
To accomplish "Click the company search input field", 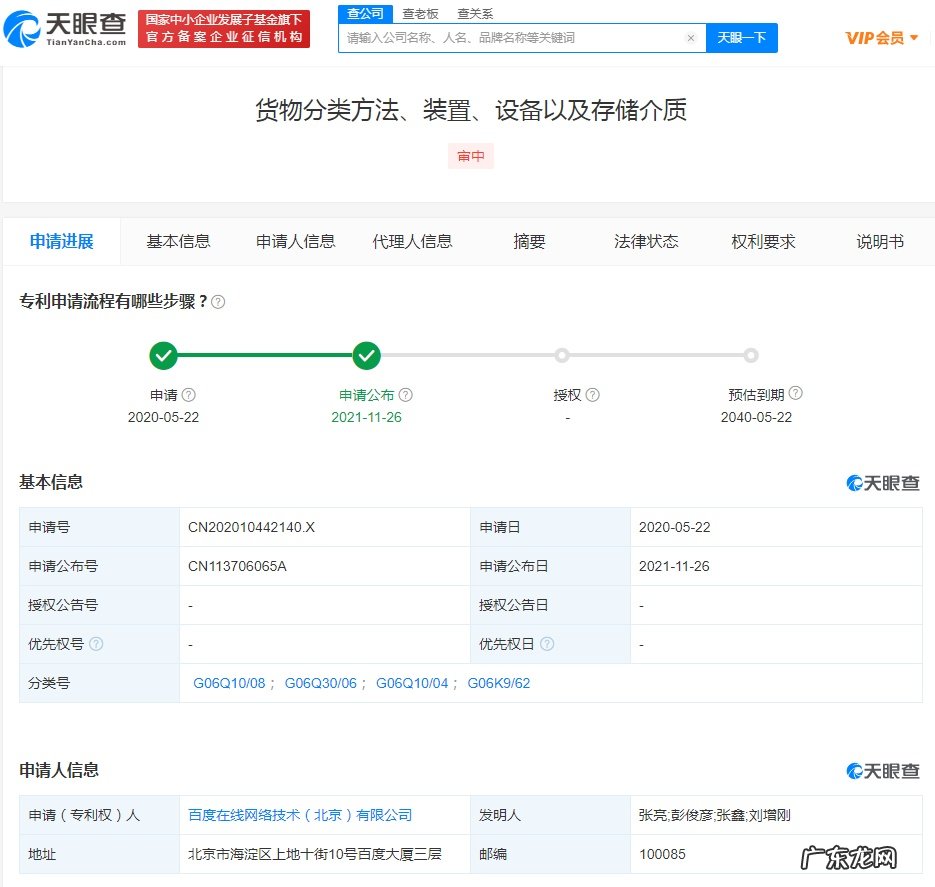I will coord(500,37).
